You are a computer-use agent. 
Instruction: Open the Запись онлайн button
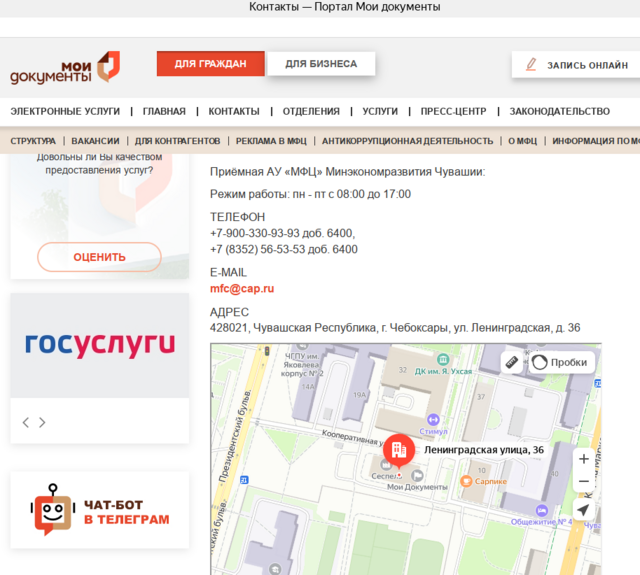[x=576, y=64]
